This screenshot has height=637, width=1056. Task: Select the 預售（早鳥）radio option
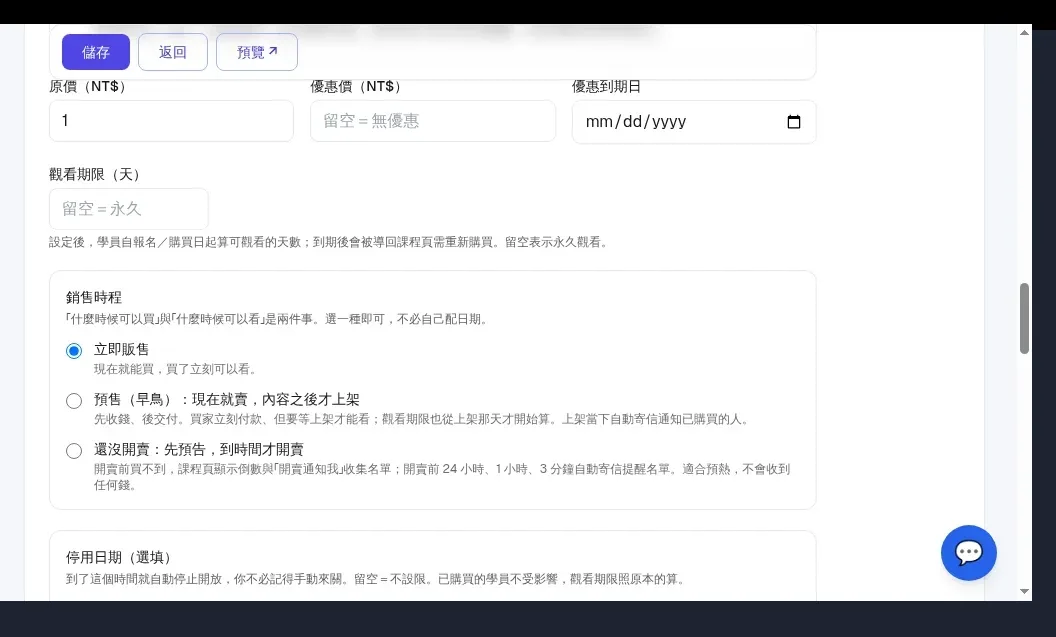tap(74, 401)
